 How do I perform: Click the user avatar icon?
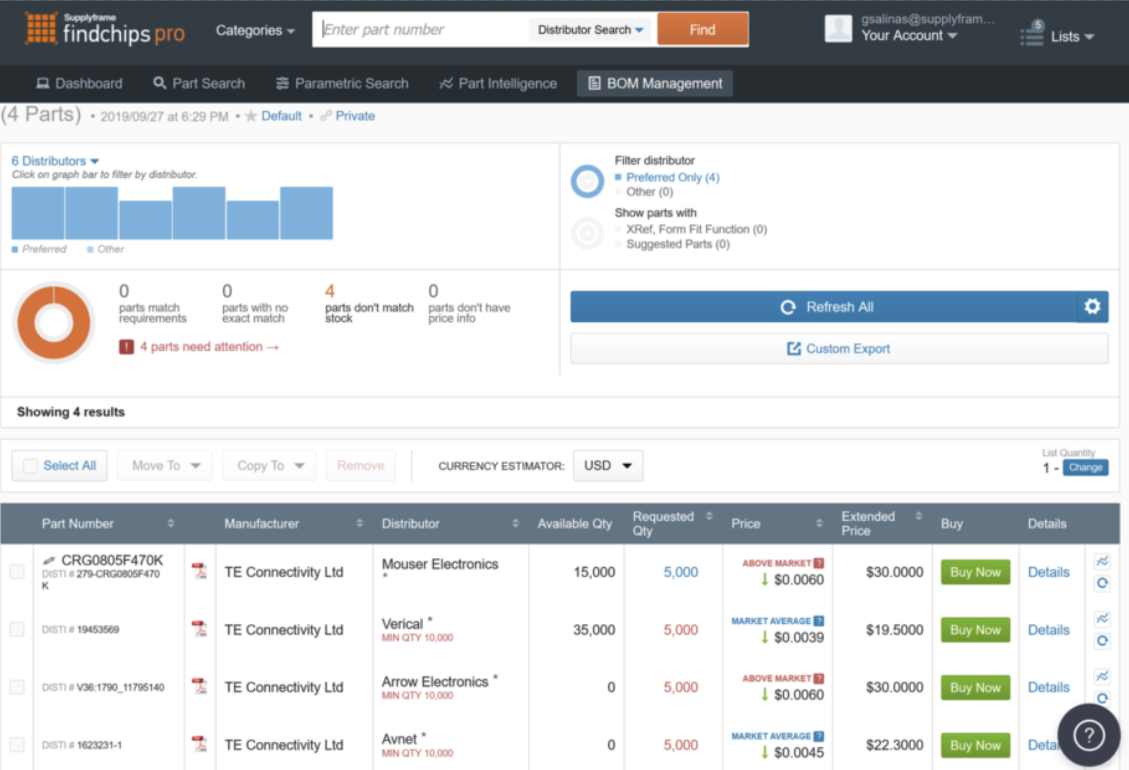click(x=838, y=28)
